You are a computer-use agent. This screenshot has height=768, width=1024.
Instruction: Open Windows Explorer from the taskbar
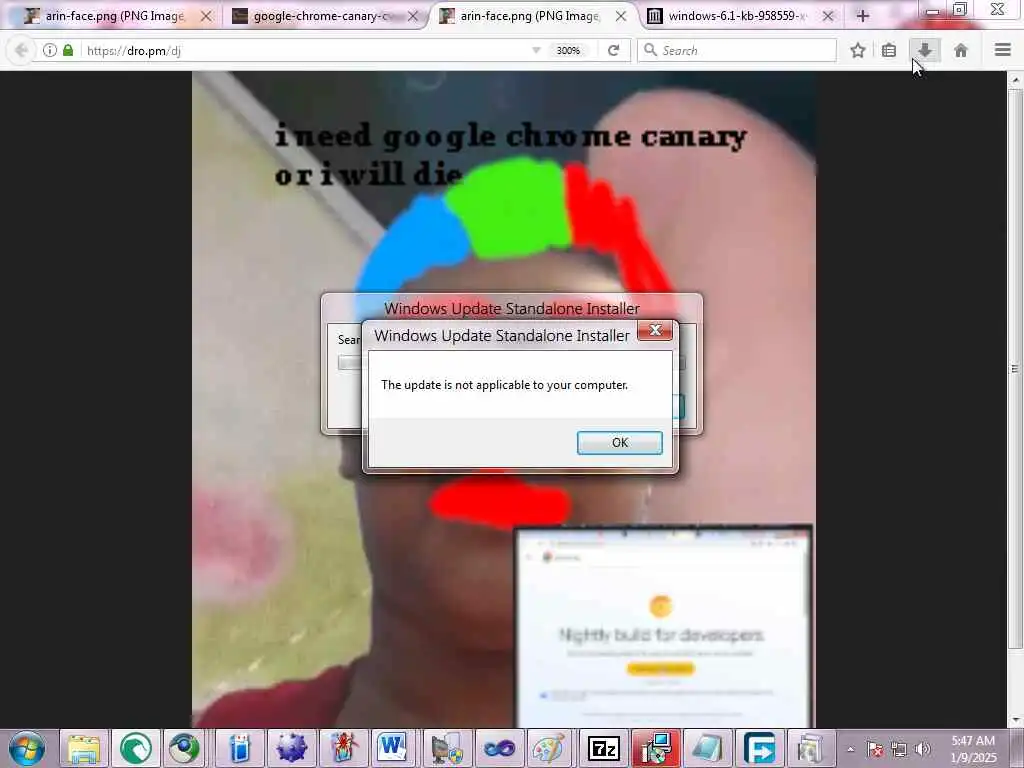[x=84, y=748]
